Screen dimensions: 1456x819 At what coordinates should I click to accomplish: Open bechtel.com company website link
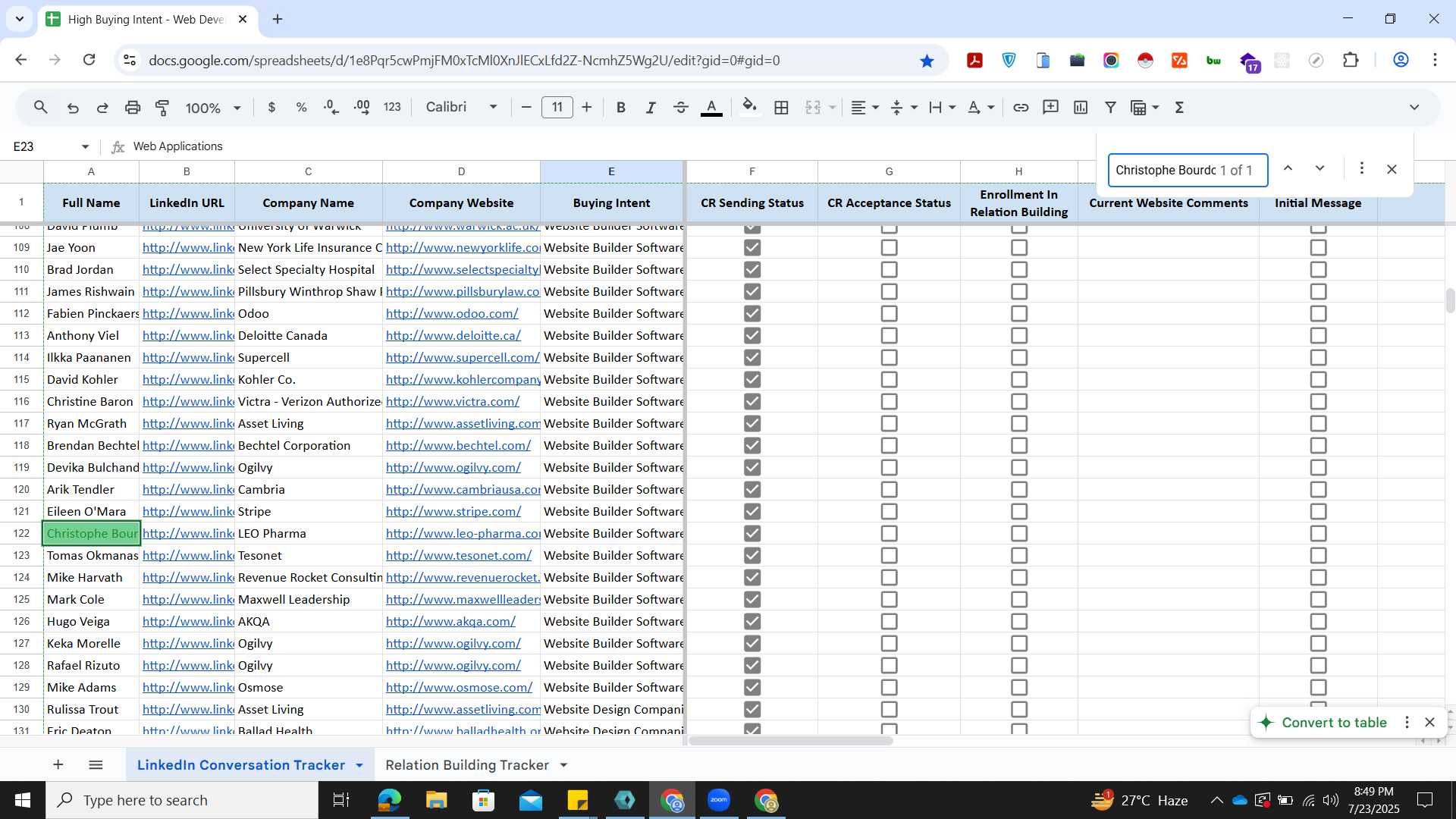click(x=458, y=445)
